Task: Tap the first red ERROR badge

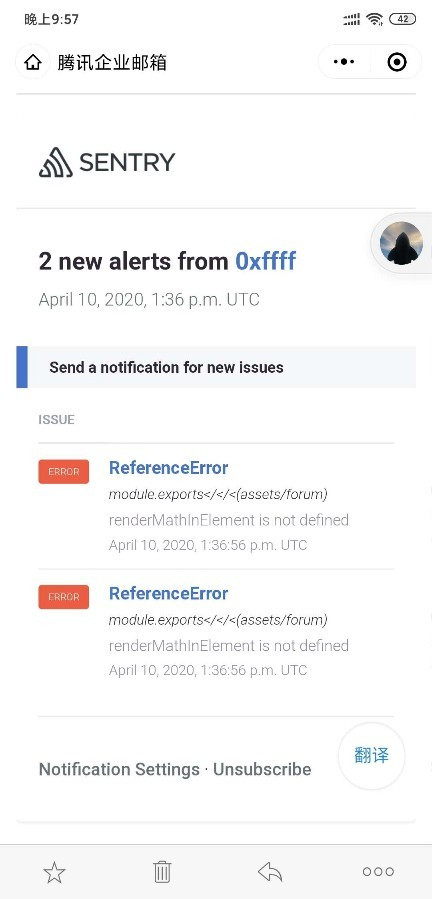Action: coord(64,471)
